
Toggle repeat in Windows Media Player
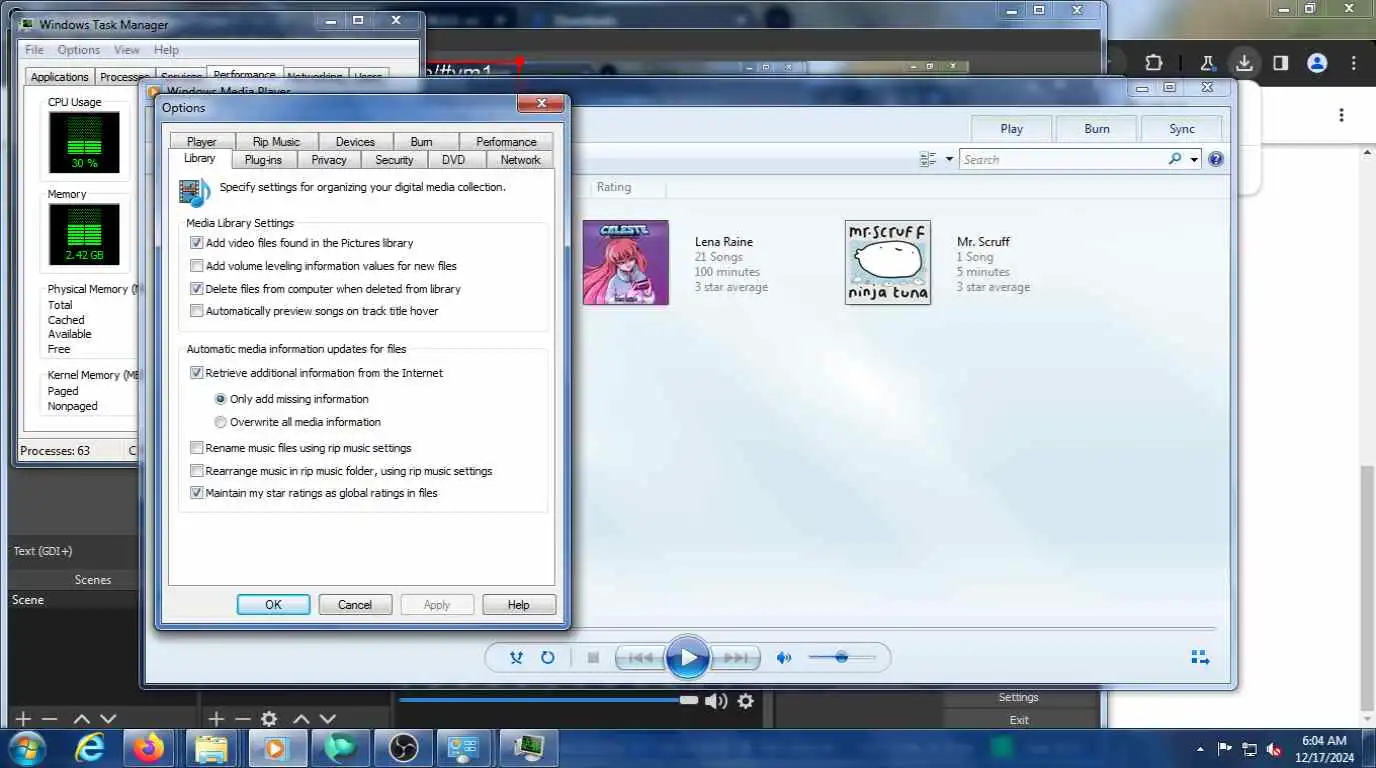tap(548, 658)
